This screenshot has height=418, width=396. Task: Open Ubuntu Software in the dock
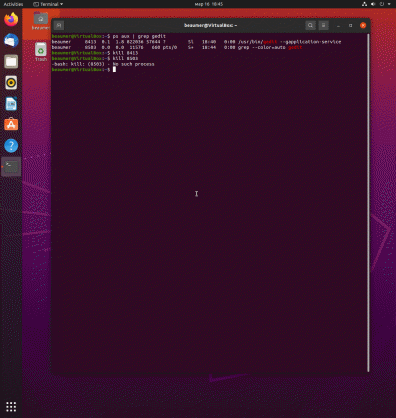pyautogui.click(x=11, y=125)
